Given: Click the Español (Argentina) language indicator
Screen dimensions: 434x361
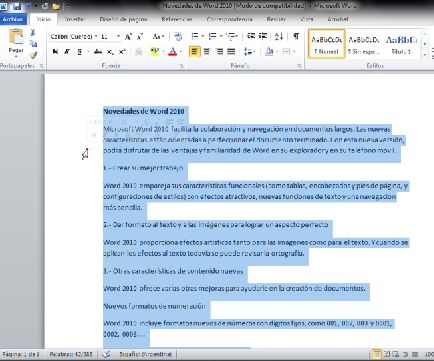Looking at the screenshot, I should pyautogui.click(x=146, y=354).
